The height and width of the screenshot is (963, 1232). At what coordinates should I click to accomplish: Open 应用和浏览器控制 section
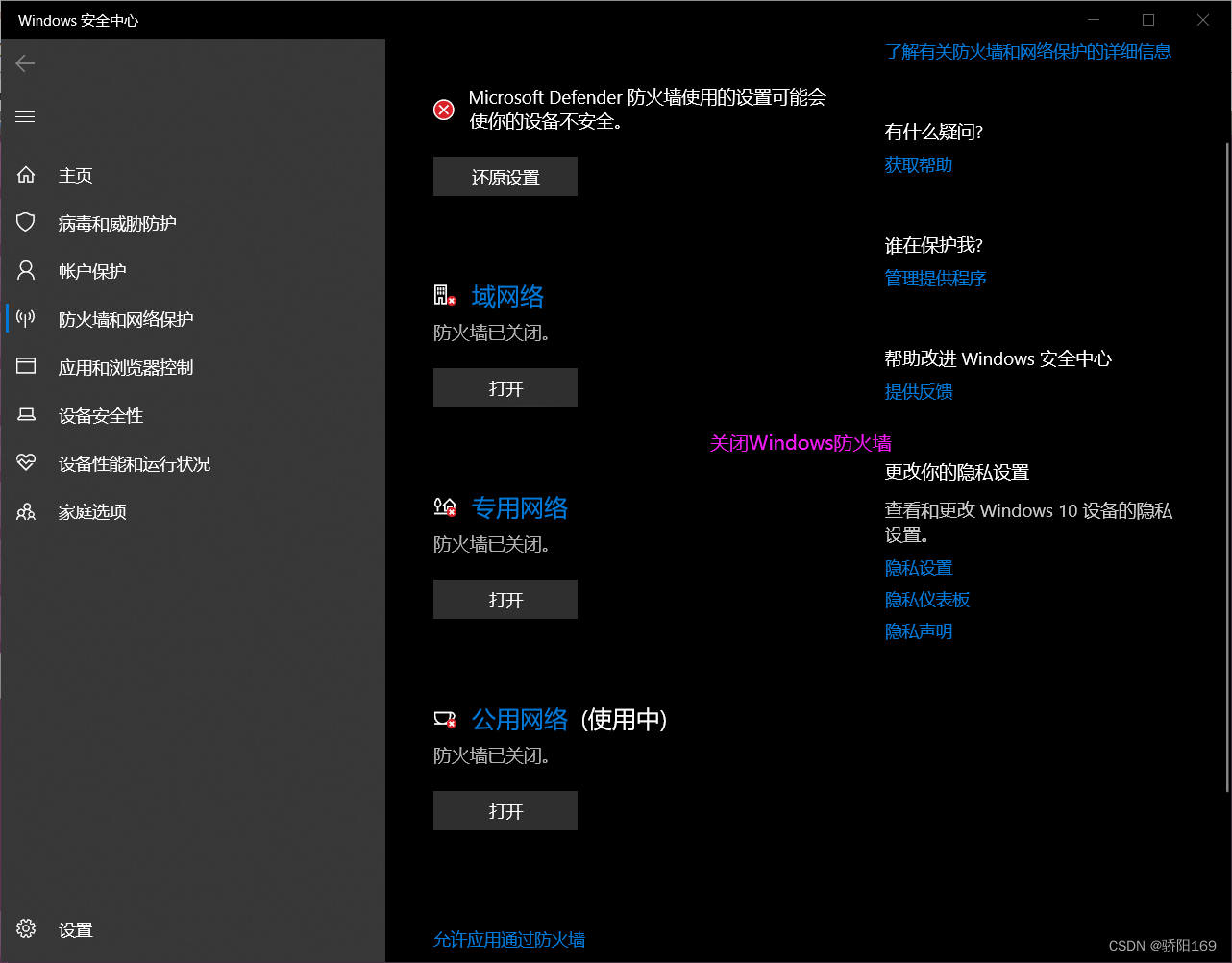(126, 367)
